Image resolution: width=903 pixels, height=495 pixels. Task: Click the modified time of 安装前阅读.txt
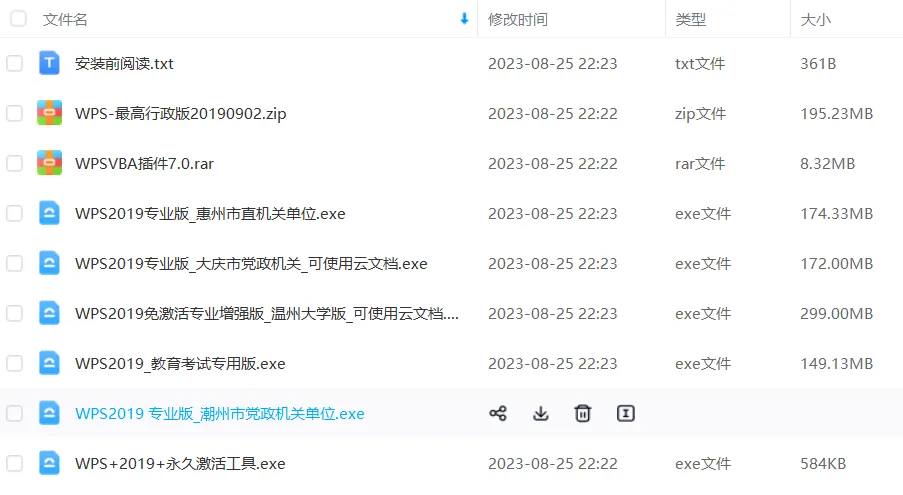click(552, 63)
